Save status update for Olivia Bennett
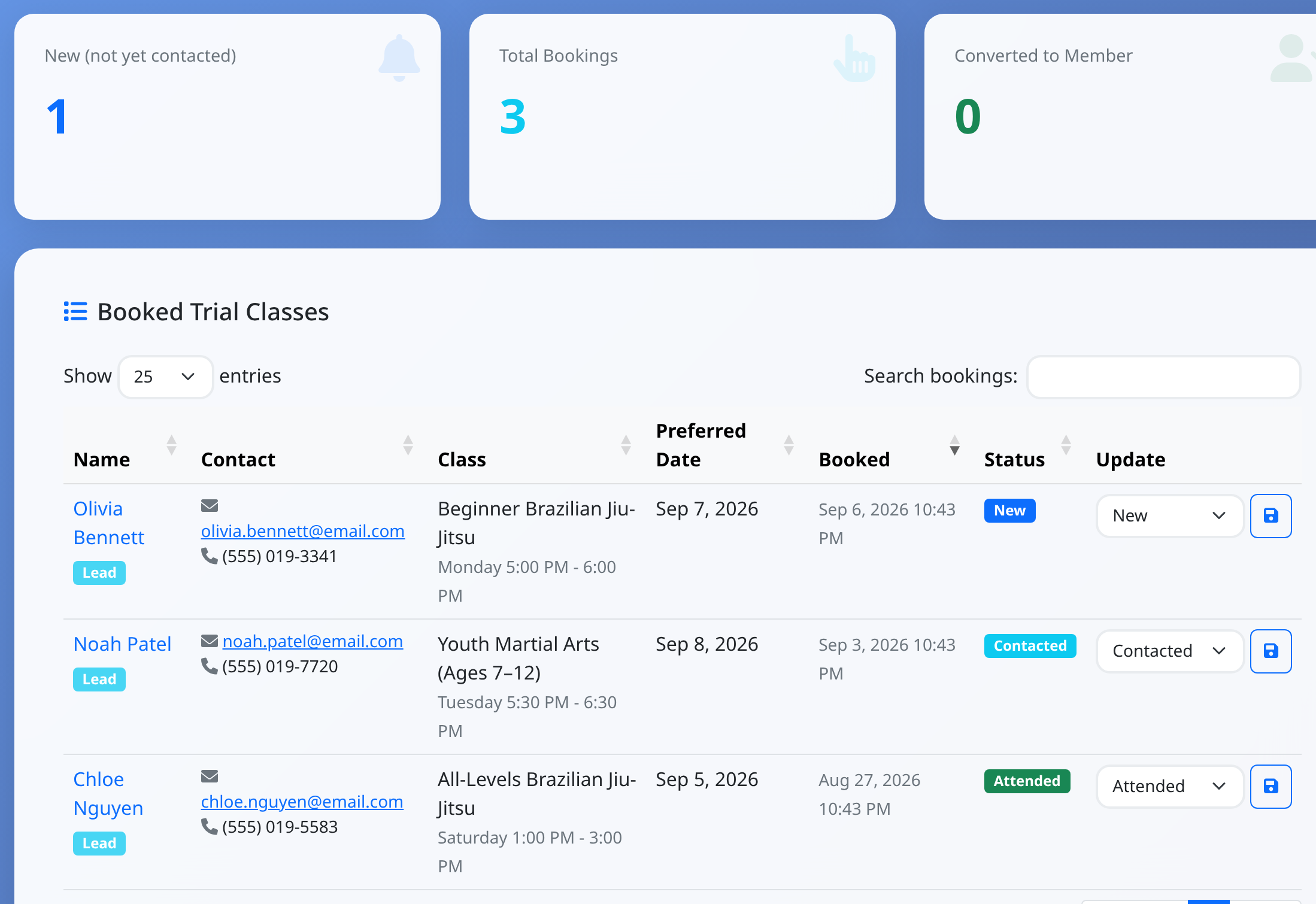Screen dimensions: 1316x904 click(x=1270, y=515)
